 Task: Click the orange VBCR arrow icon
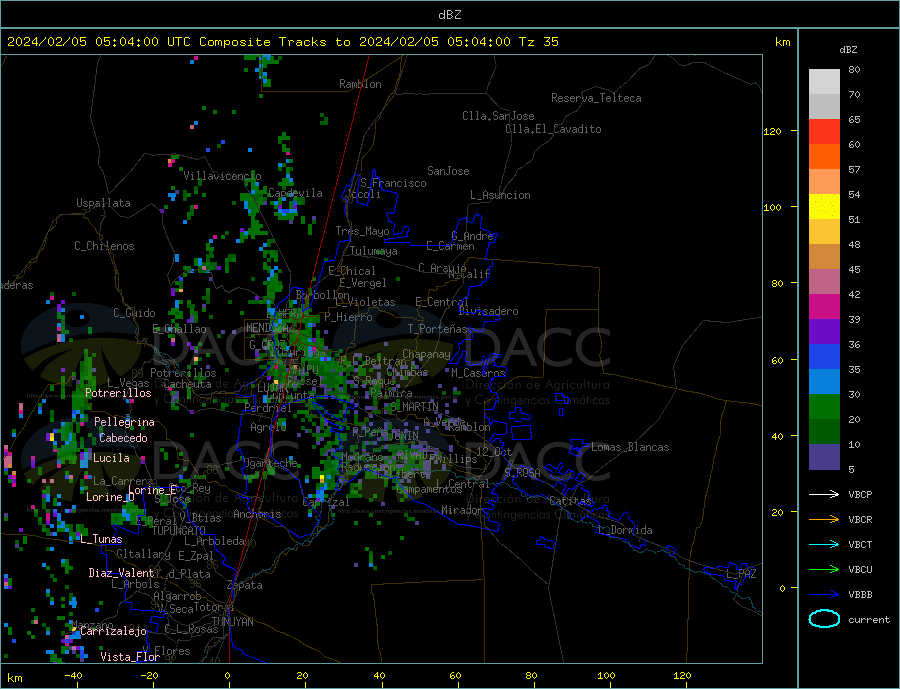824,520
